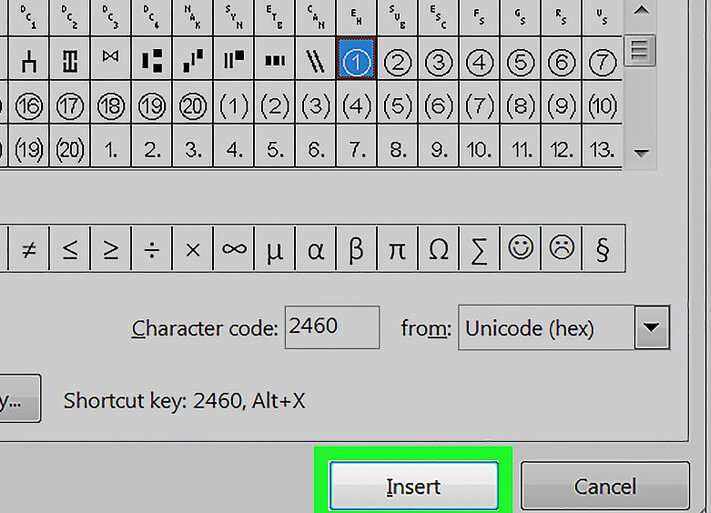This screenshot has width=711, height=513.
Task: Select the circled number 5 symbol
Action: point(521,62)
